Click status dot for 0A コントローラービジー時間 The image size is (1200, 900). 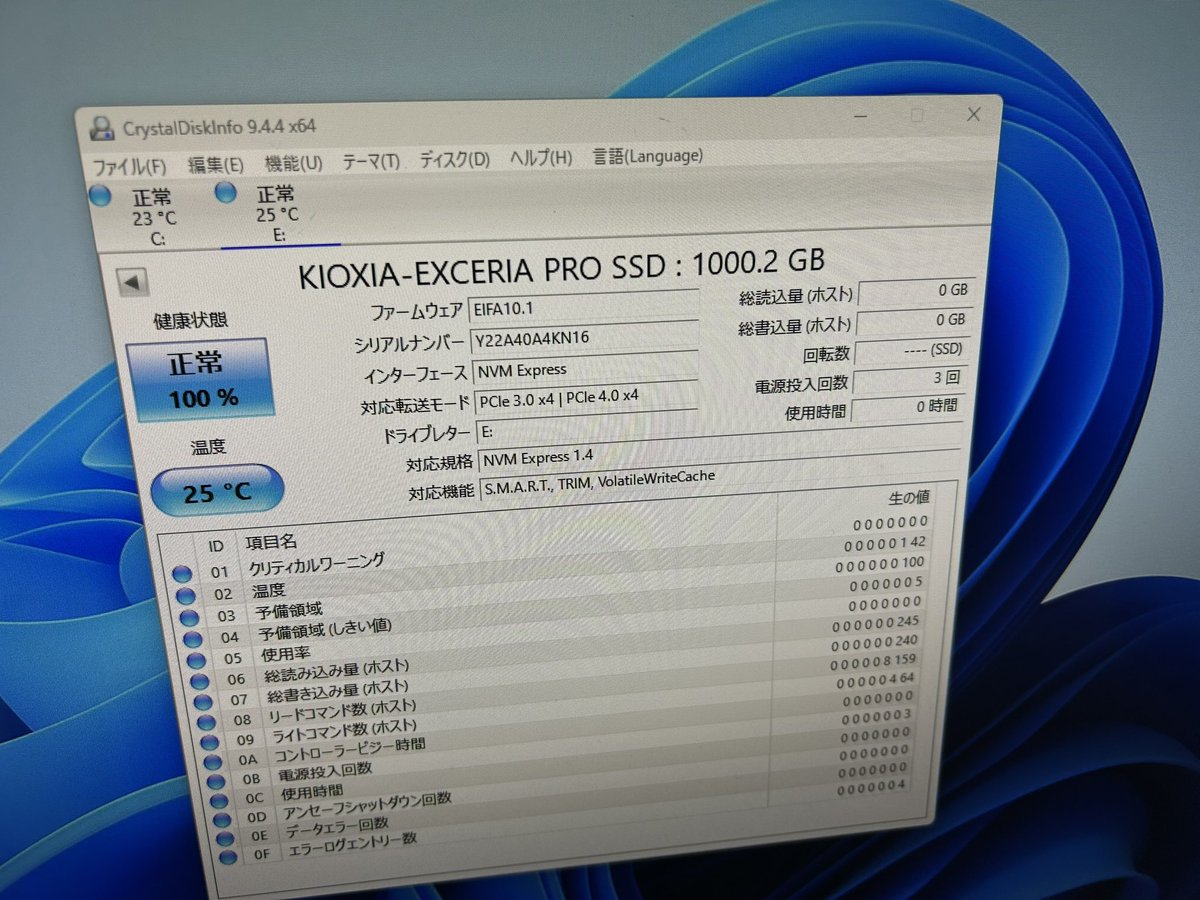215,762
